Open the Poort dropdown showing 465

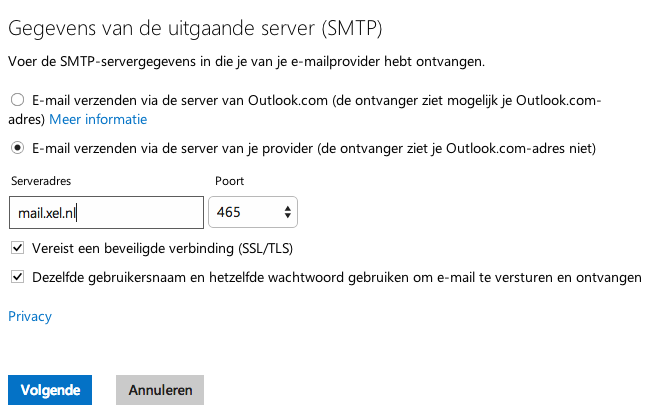pos(252,213)
